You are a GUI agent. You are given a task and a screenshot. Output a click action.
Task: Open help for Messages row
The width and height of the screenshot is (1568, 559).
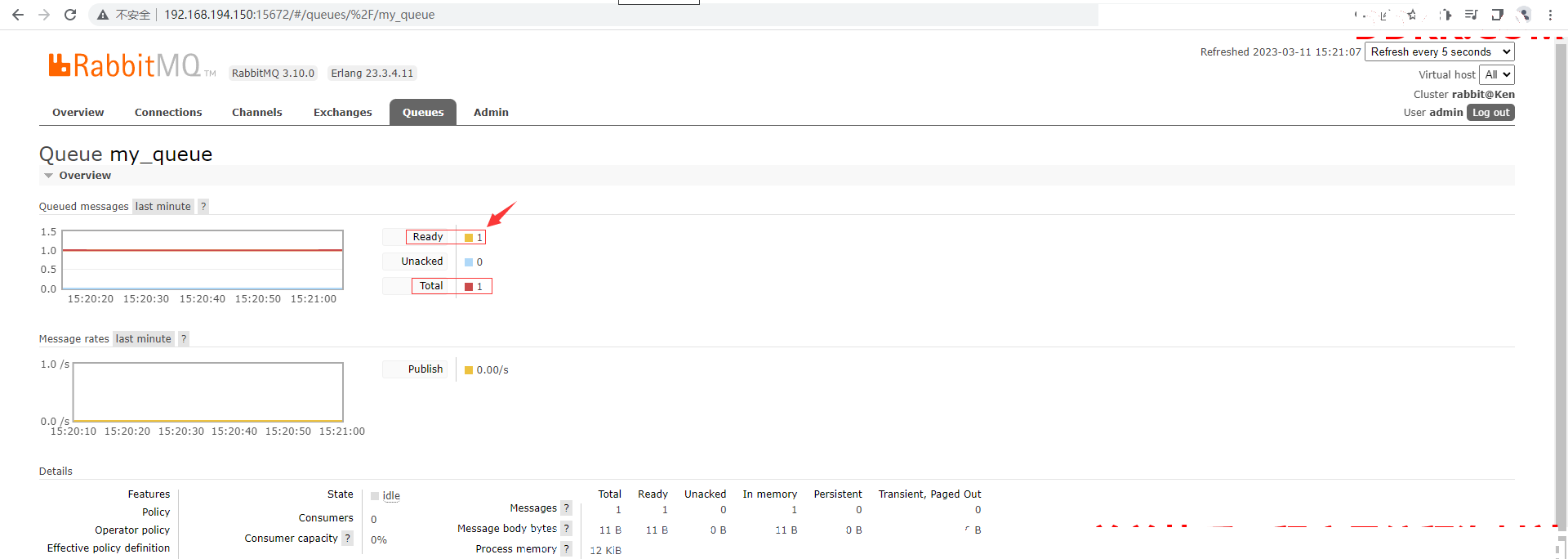tap(566, 508)
